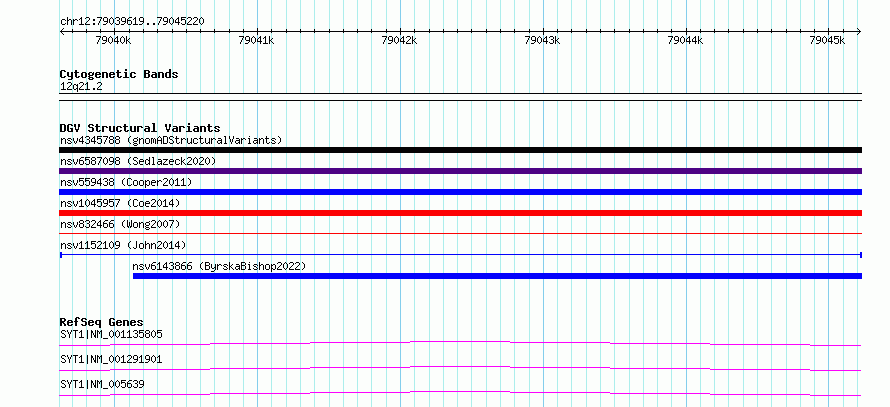This screenshot has height=407, width=890.
Task: Click the thick red nsv1045957 variant bar
Action: pos(460,213)
